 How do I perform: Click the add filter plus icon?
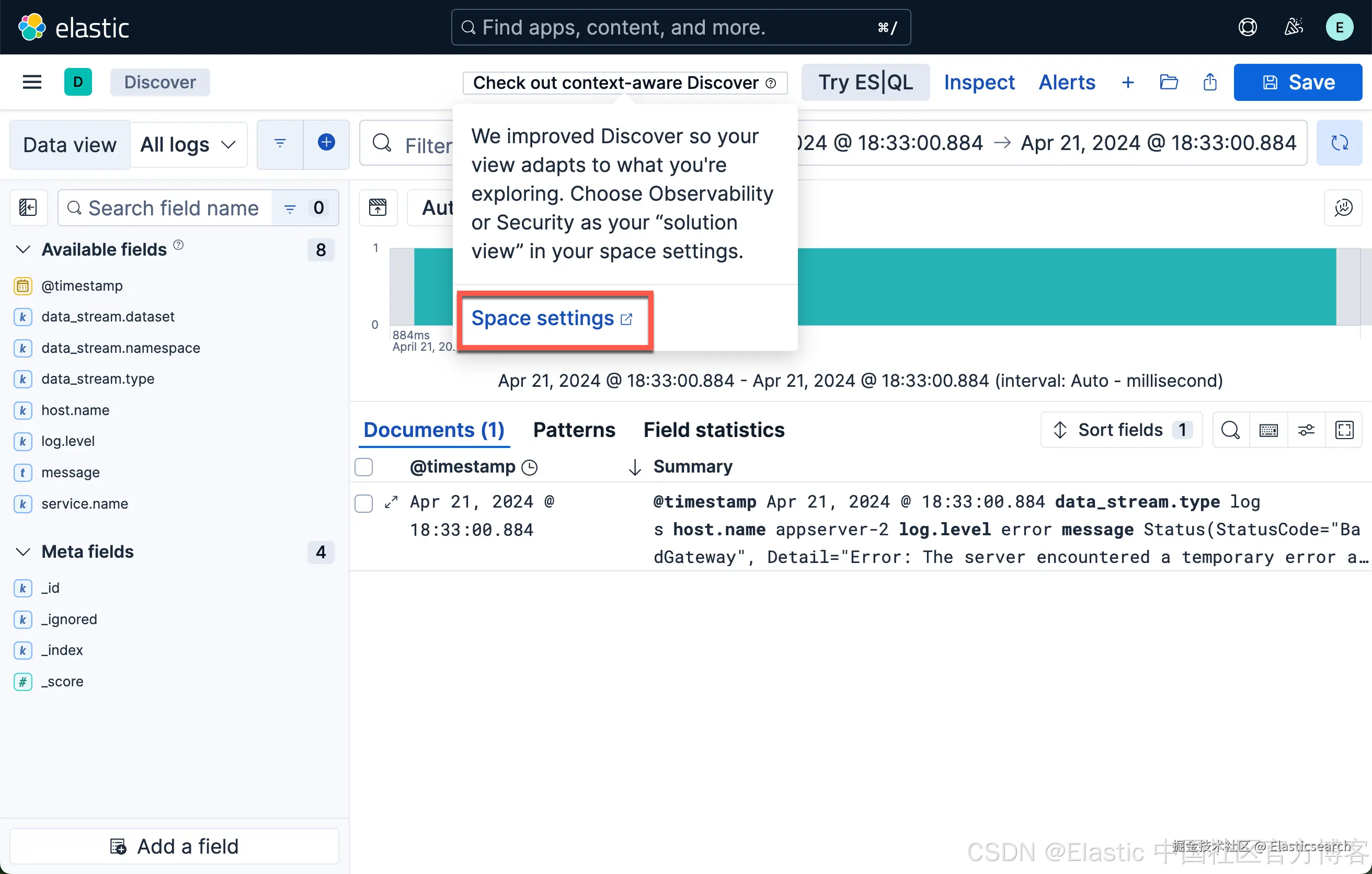point(326,143)
